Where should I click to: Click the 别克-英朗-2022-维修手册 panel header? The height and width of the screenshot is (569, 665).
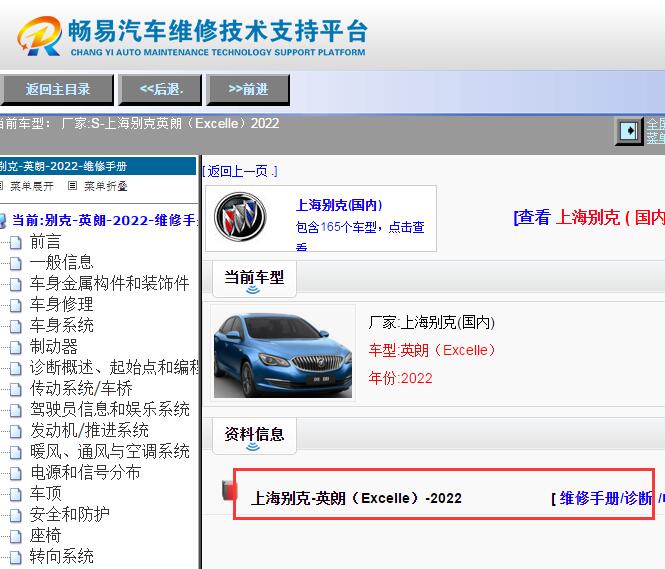pos(98,166)
